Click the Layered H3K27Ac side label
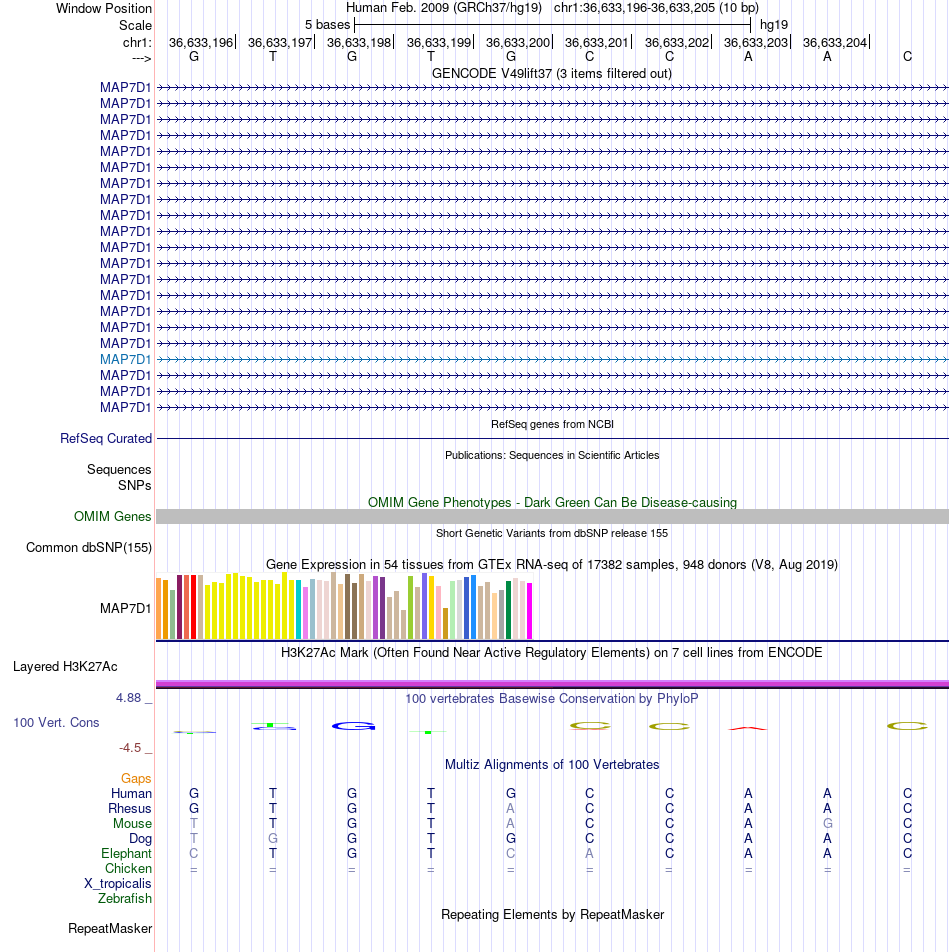Viewport: 950px width, 952px height. (65, 666)
